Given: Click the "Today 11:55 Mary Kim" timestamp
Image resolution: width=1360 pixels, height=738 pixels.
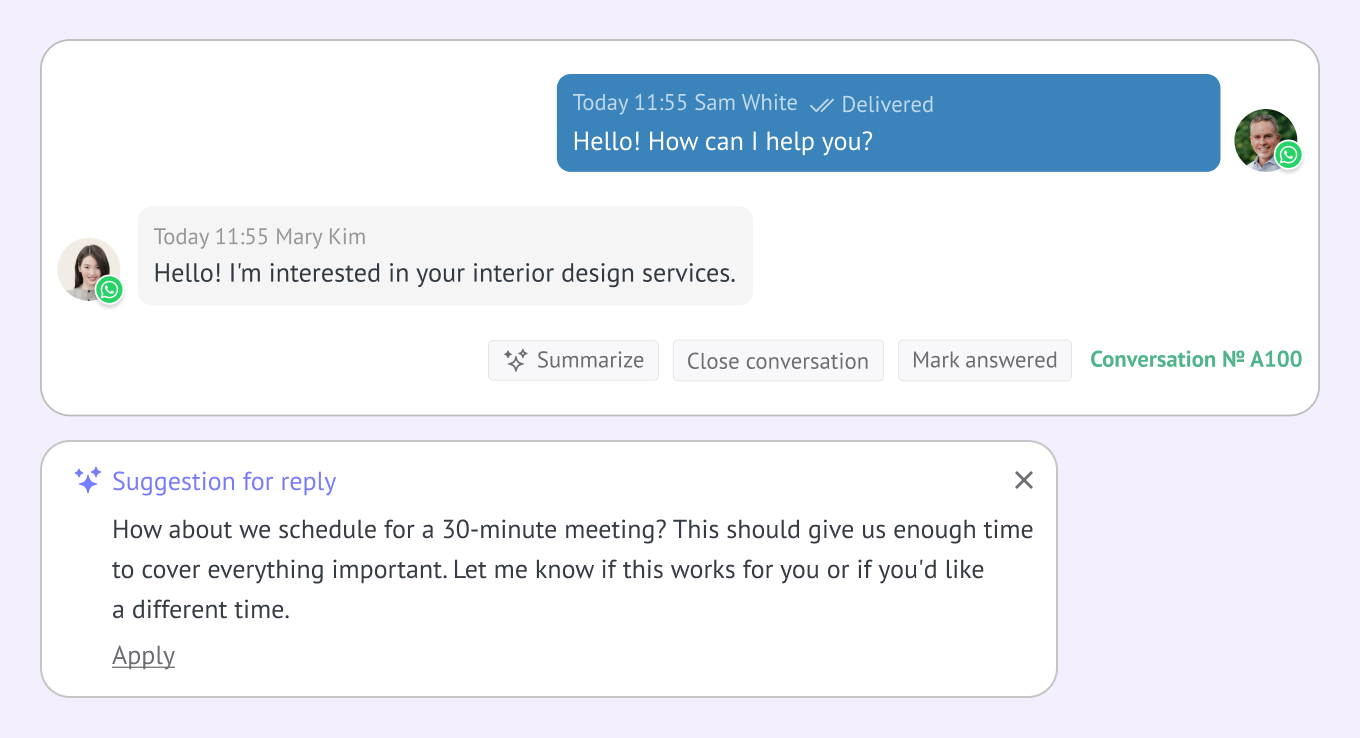Looking at the screenshot, I should (260, 237).
